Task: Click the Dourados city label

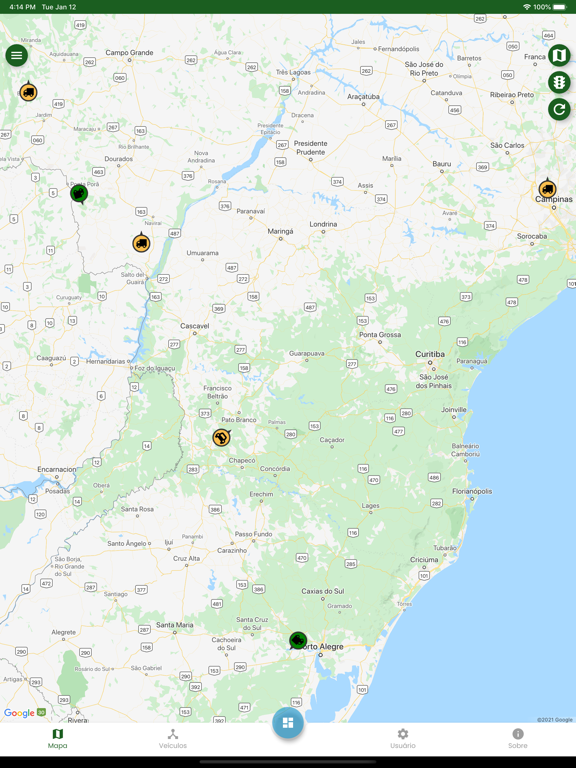Action: tap(119, 159)
